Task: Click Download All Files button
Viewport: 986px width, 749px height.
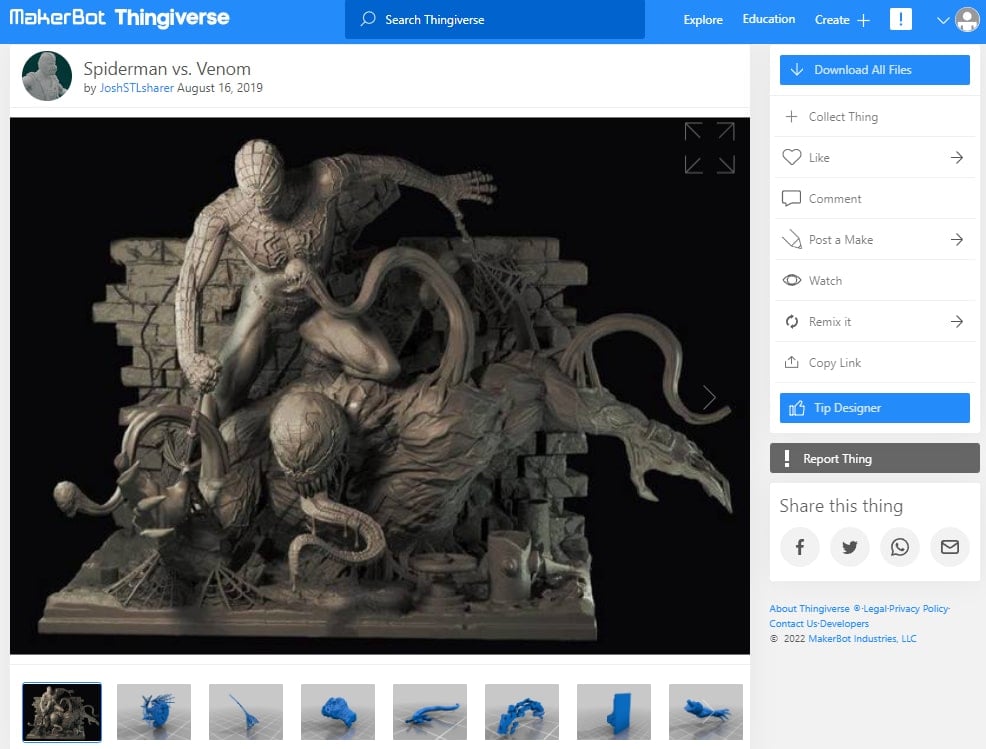Action: [x=875, y=70]
